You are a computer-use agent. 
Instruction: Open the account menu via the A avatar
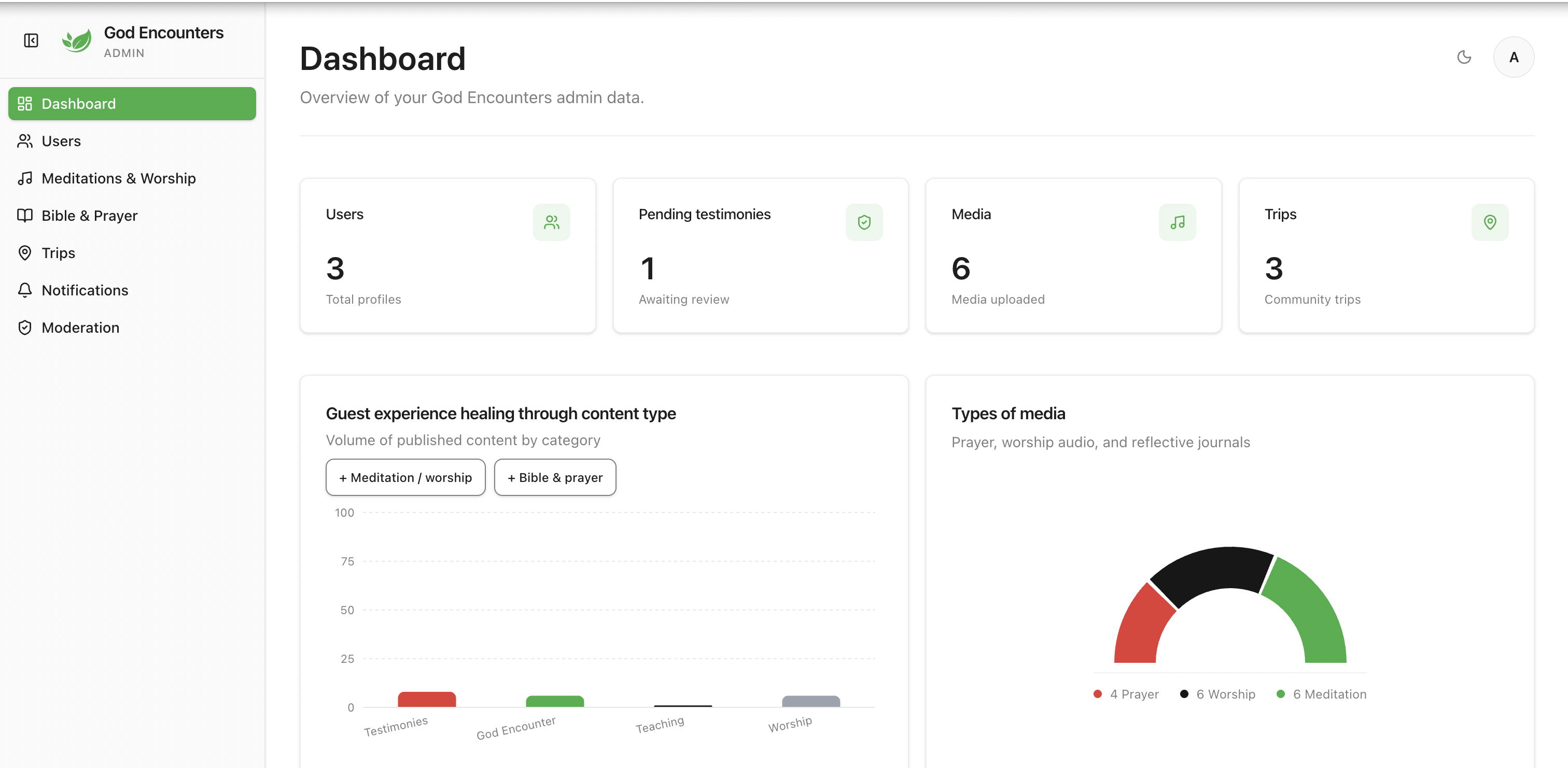1515,57
